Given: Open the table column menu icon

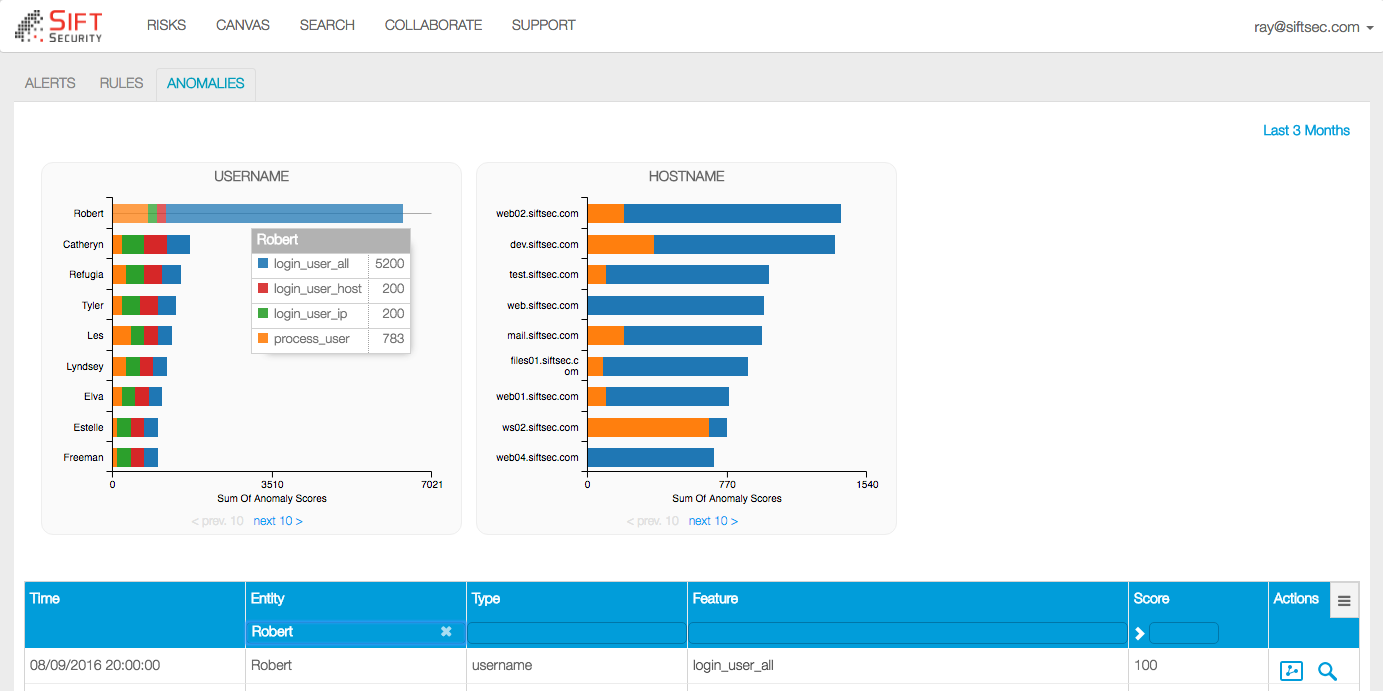Looking at the screenshot, I should (x=1344, y=601).
